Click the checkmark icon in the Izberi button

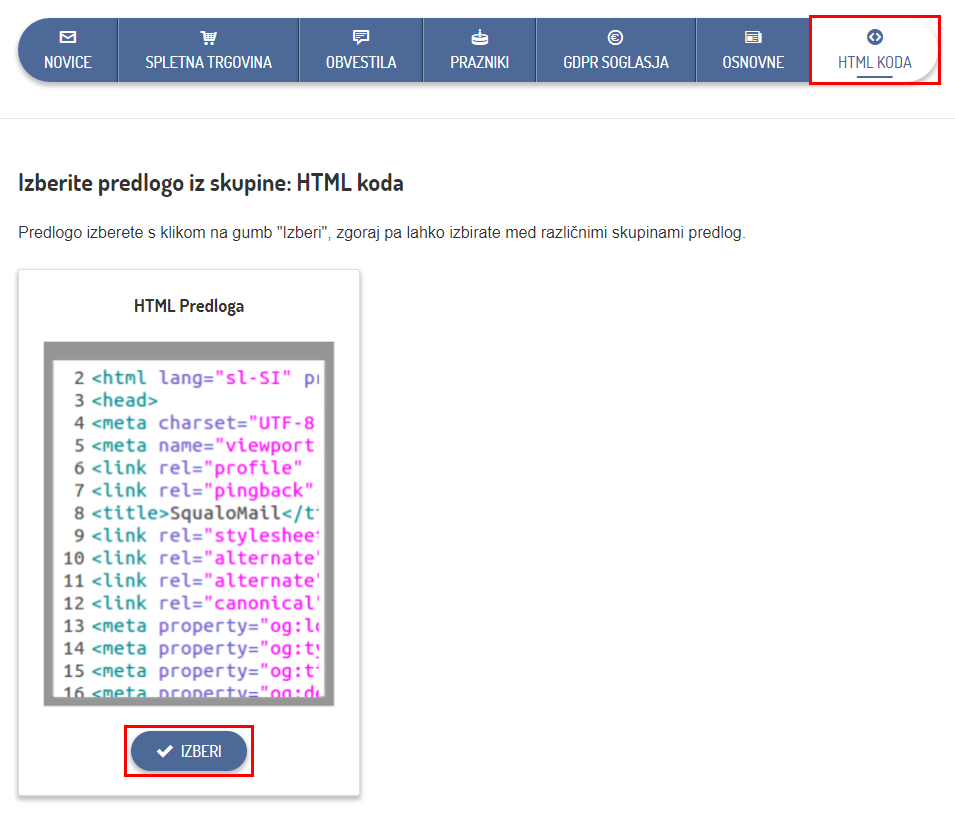165,751
